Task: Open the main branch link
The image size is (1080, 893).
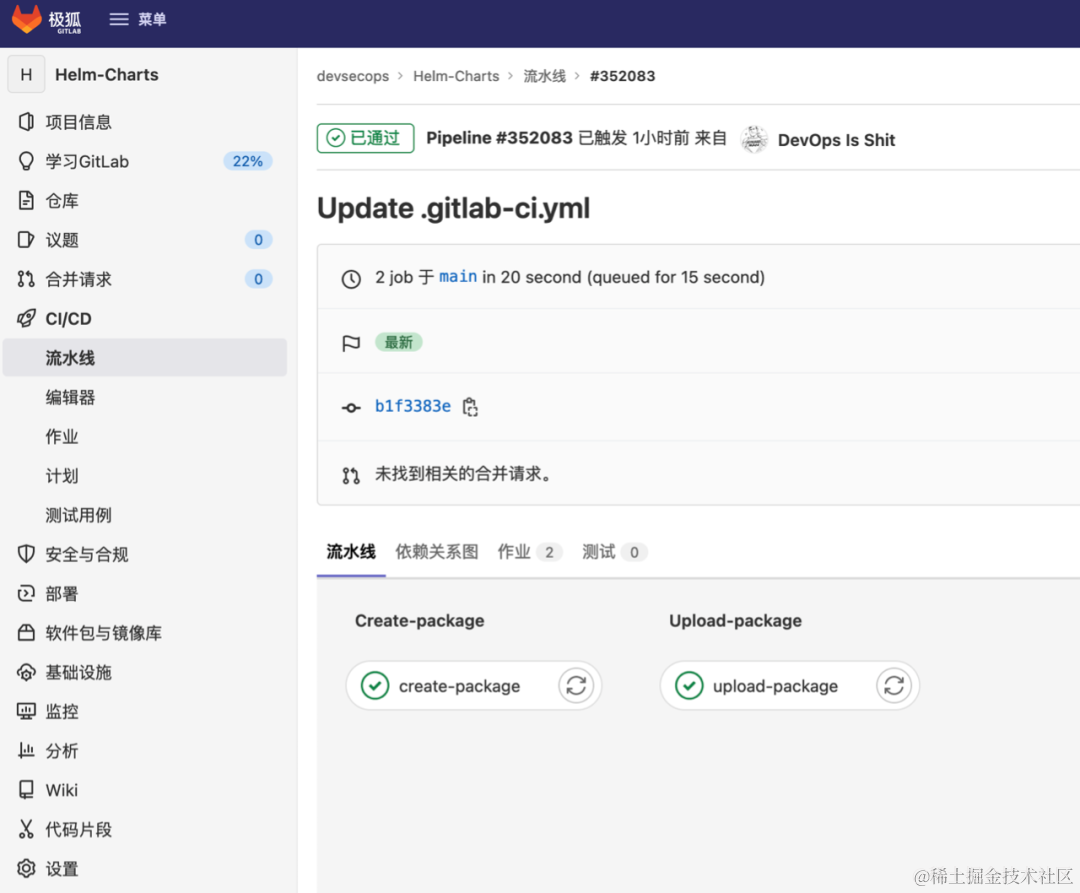Action: tap(457, 277)
